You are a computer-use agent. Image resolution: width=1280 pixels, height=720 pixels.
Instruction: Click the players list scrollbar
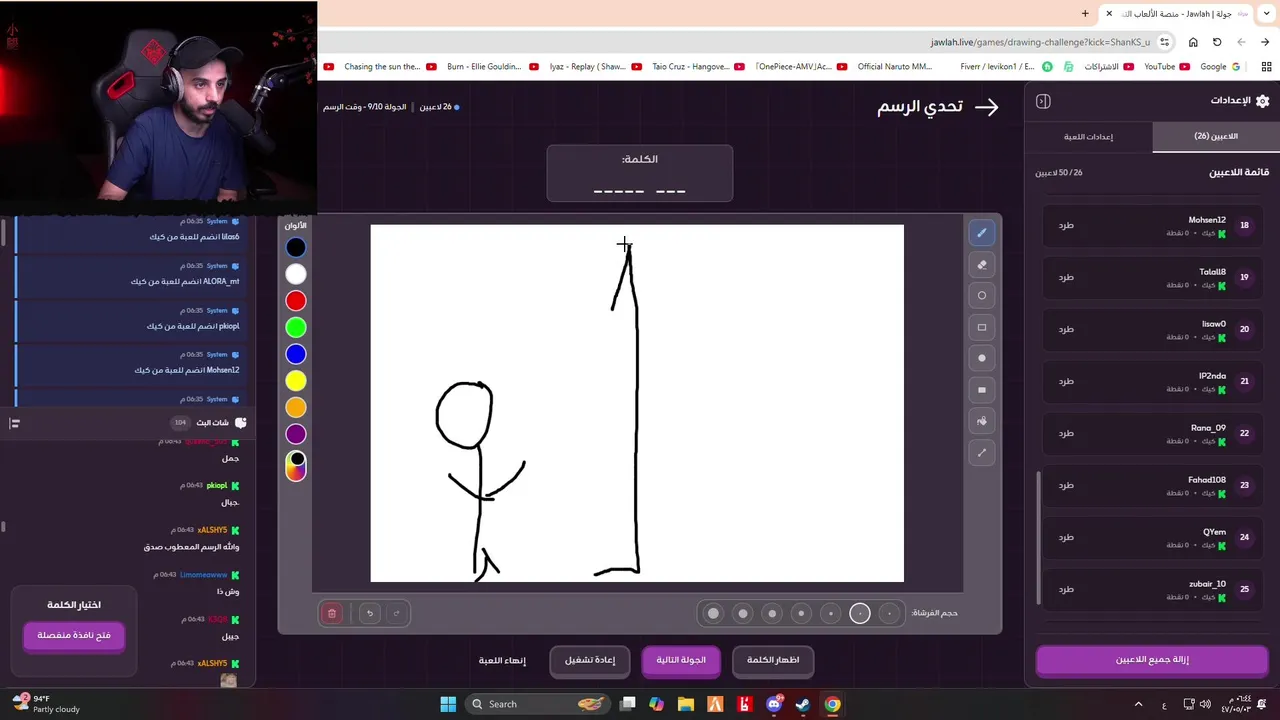pos(1037,540)
